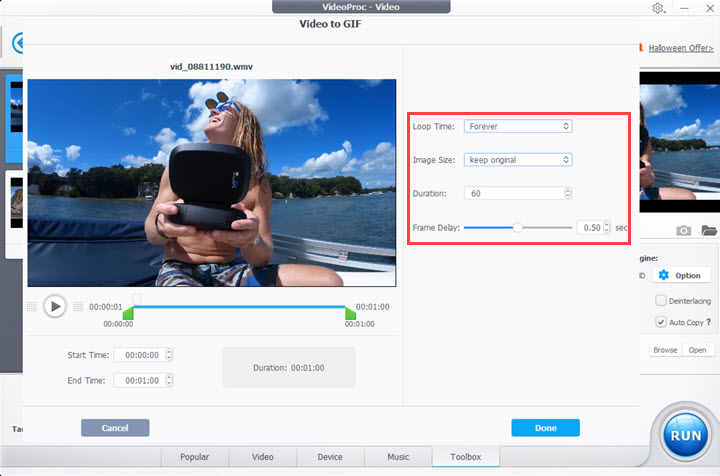Open the Image Size dropdown
Screen dimensions: 720x476
point(518,160)
